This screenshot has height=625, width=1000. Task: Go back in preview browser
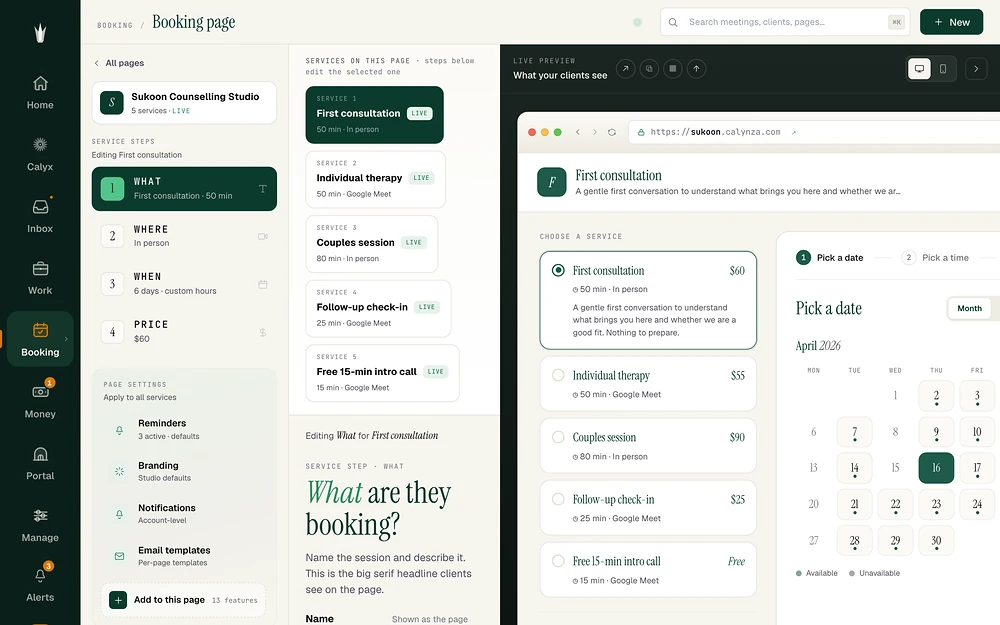coord(577,132)
